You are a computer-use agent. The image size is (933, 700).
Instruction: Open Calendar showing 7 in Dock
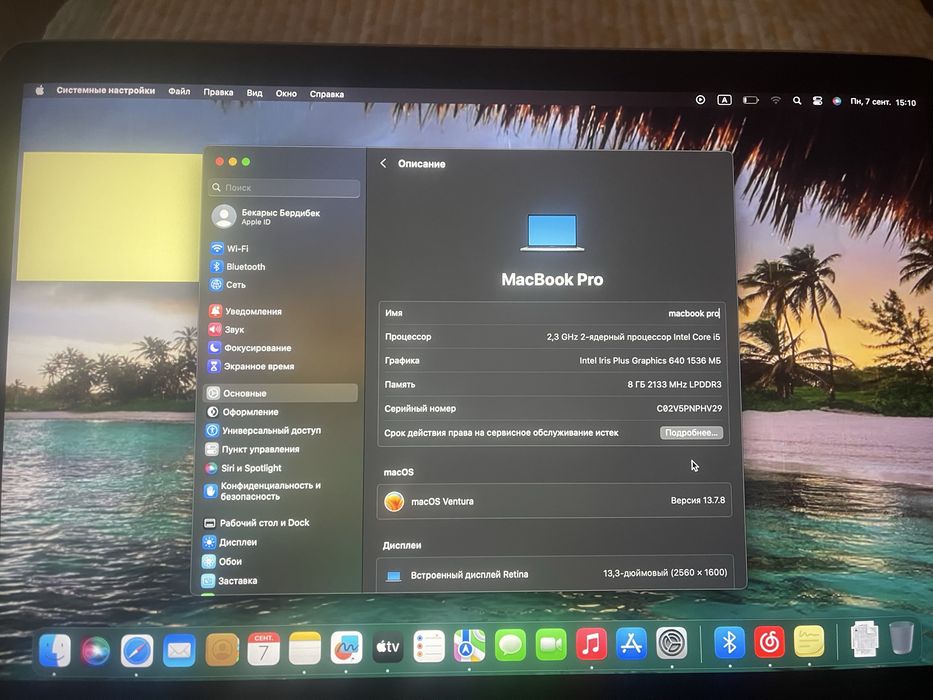[x=263, y=649]
